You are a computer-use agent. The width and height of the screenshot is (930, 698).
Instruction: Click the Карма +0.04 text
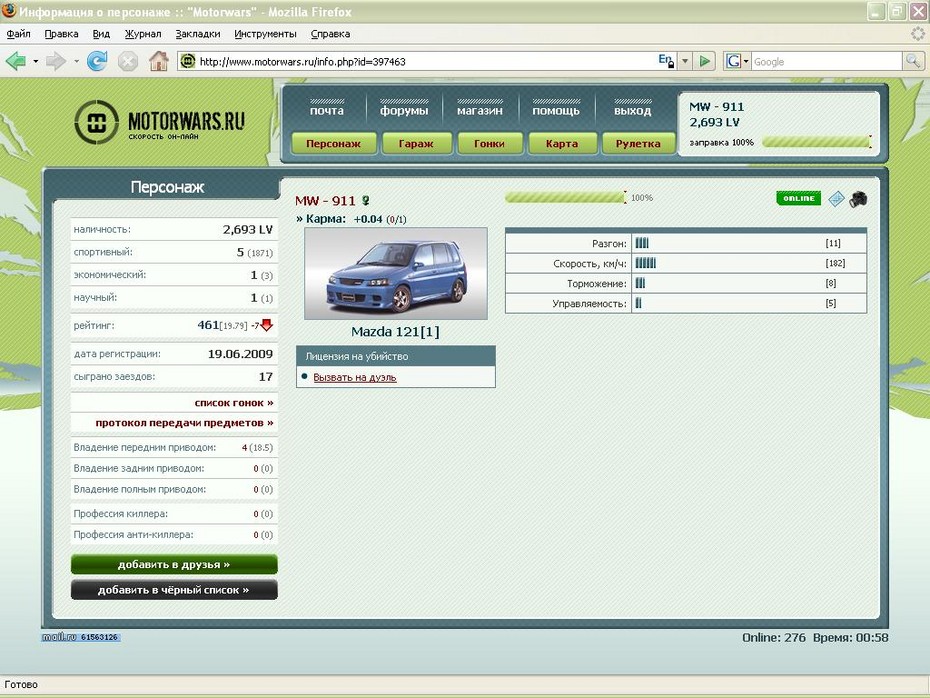click(351, 219)
